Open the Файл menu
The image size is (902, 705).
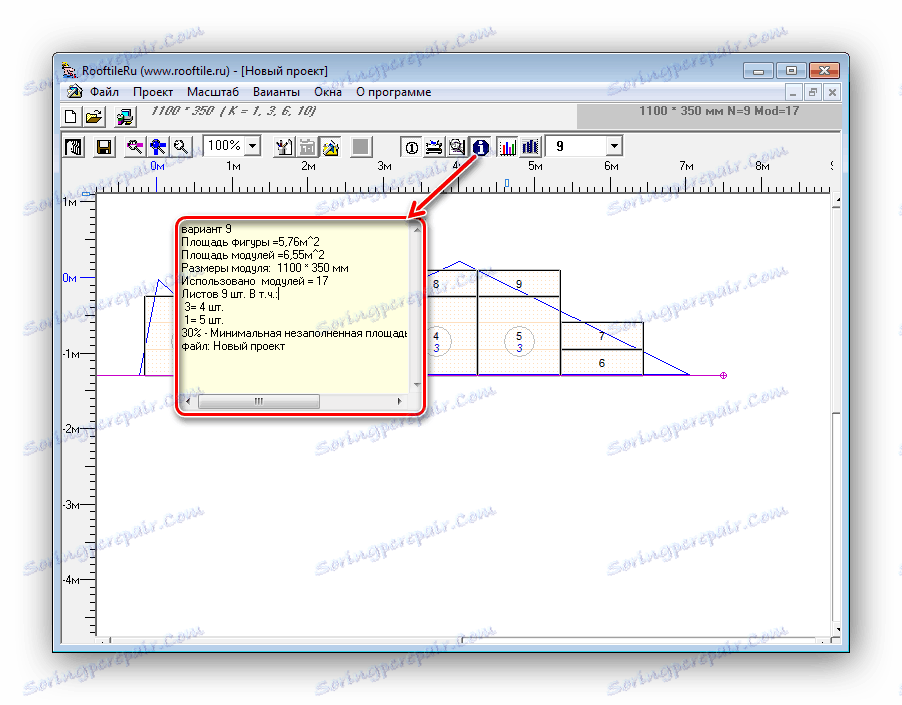[x=104, y=92]
